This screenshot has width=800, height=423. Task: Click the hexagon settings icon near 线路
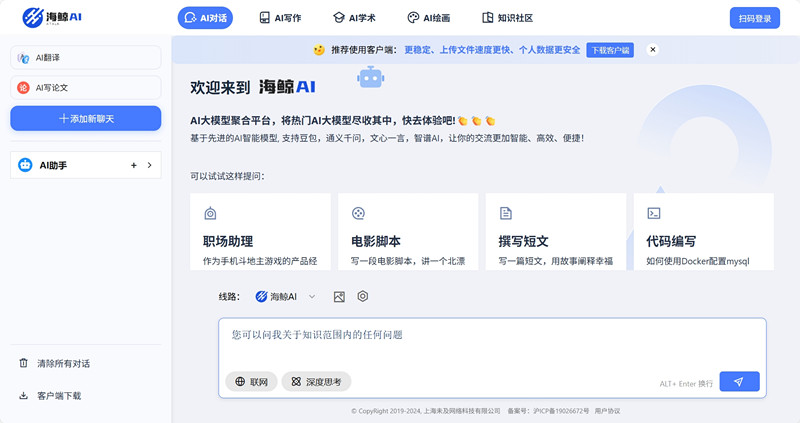[x=363, y=296]
